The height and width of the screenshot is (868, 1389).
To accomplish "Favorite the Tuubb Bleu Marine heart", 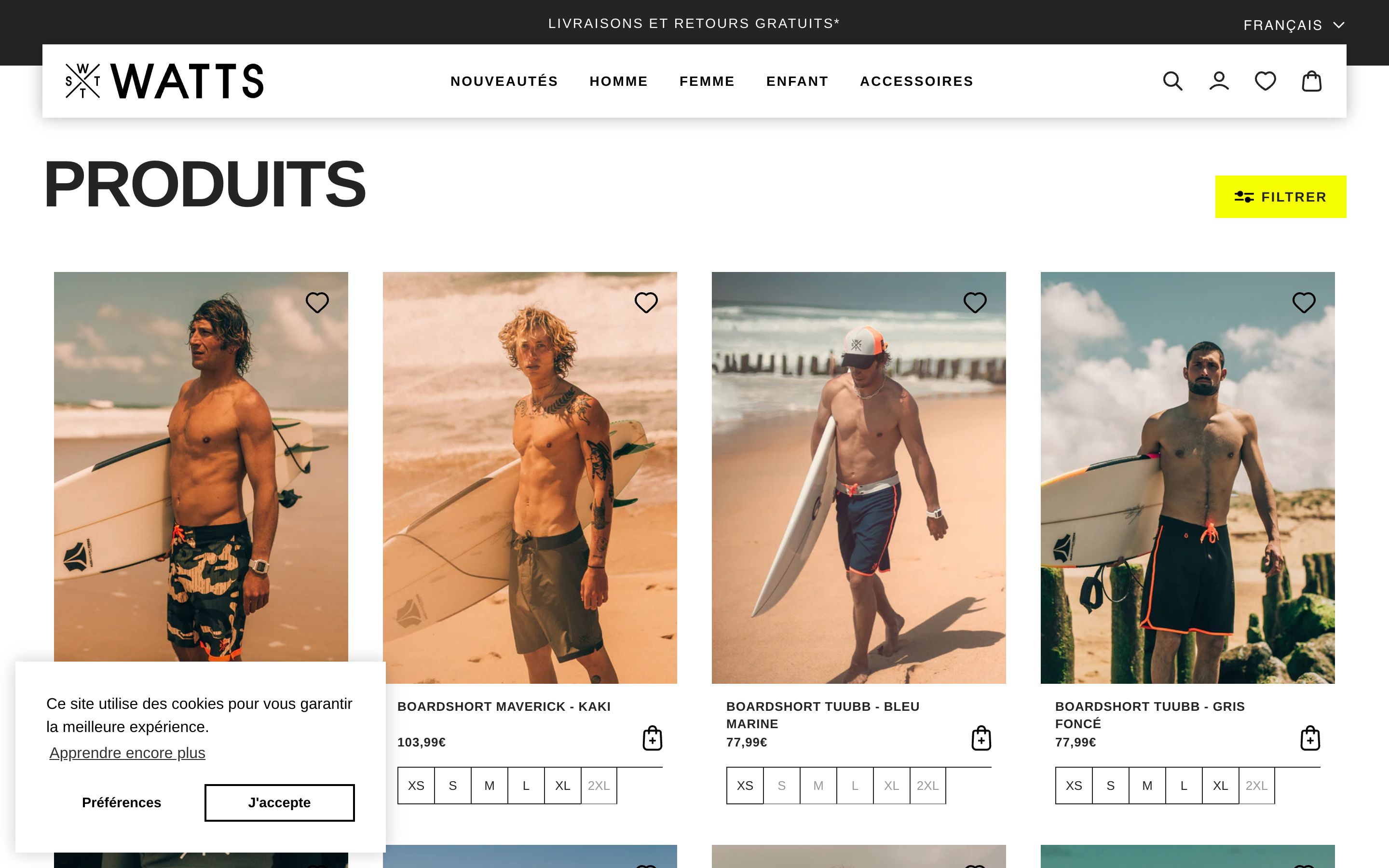I will (x=975, y=302).
